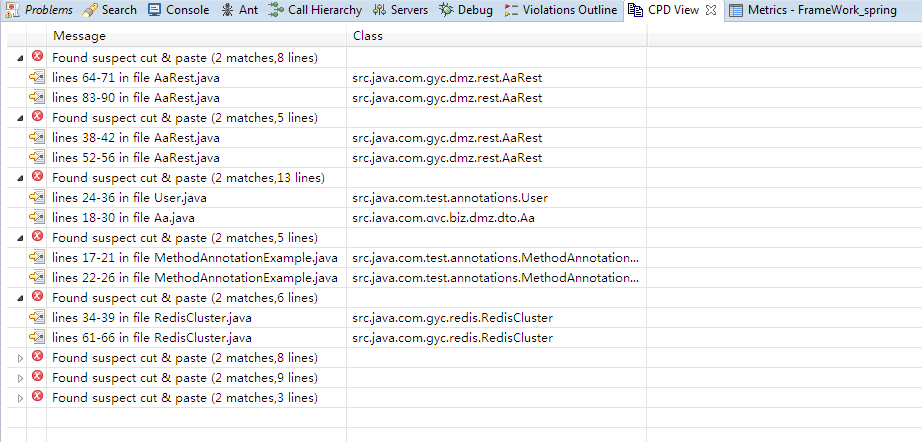922x442 pixels.
Task: Collapse the 6 lines RedisCluster duplicate group
Action: [21, 298]
